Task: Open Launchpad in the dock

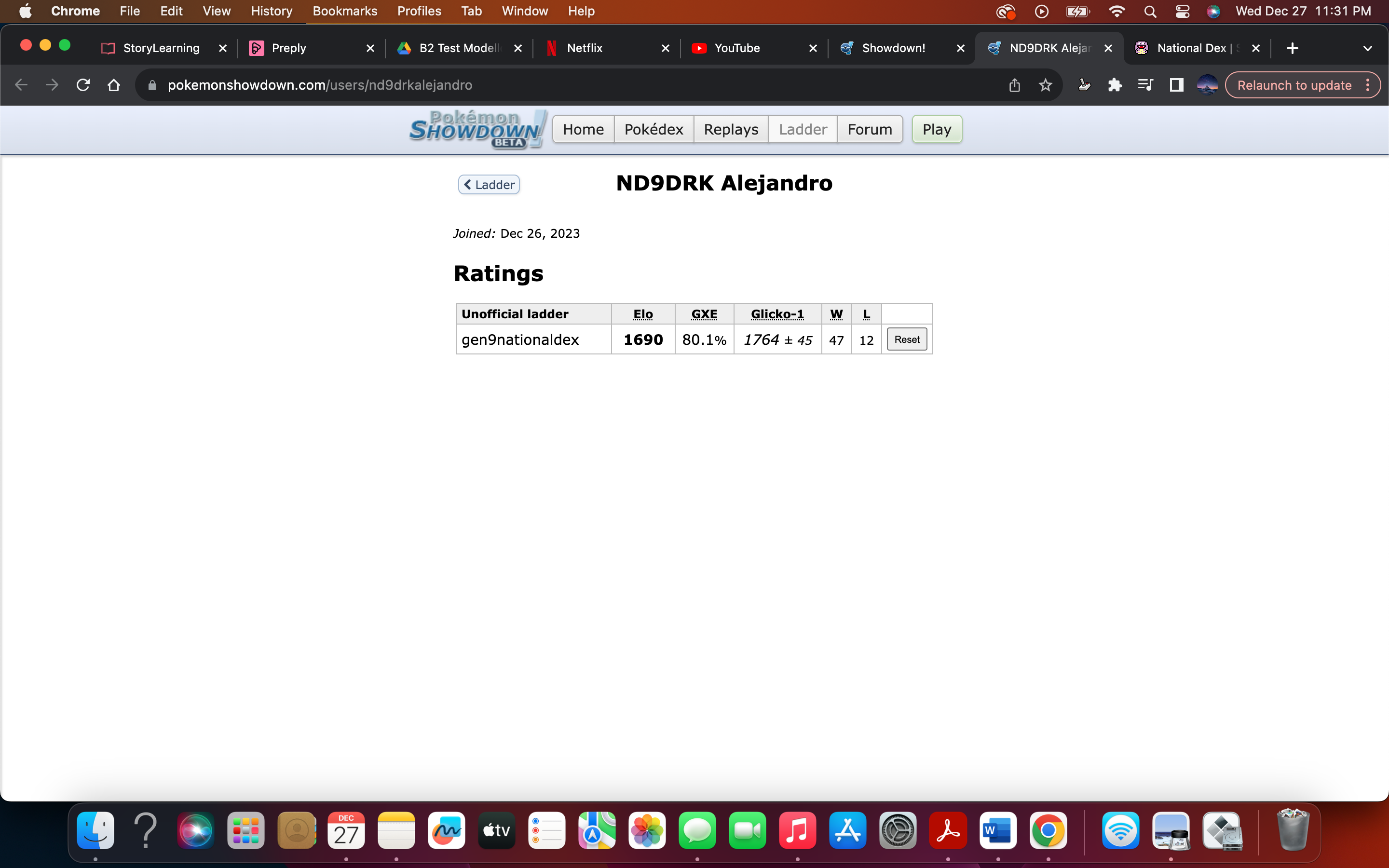Action: pos(245,830)
